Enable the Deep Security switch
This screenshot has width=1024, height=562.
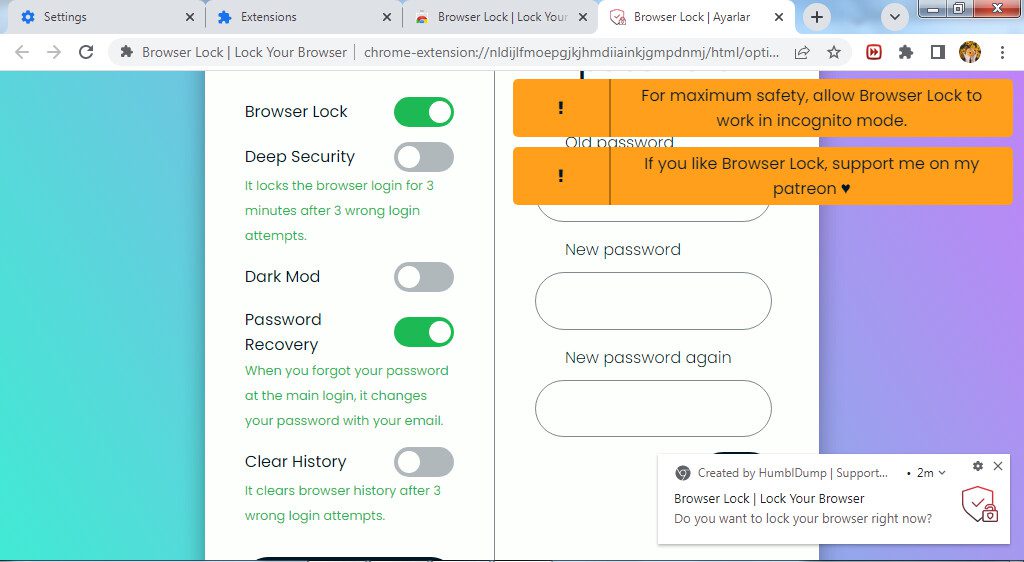[x=424, y=157]
